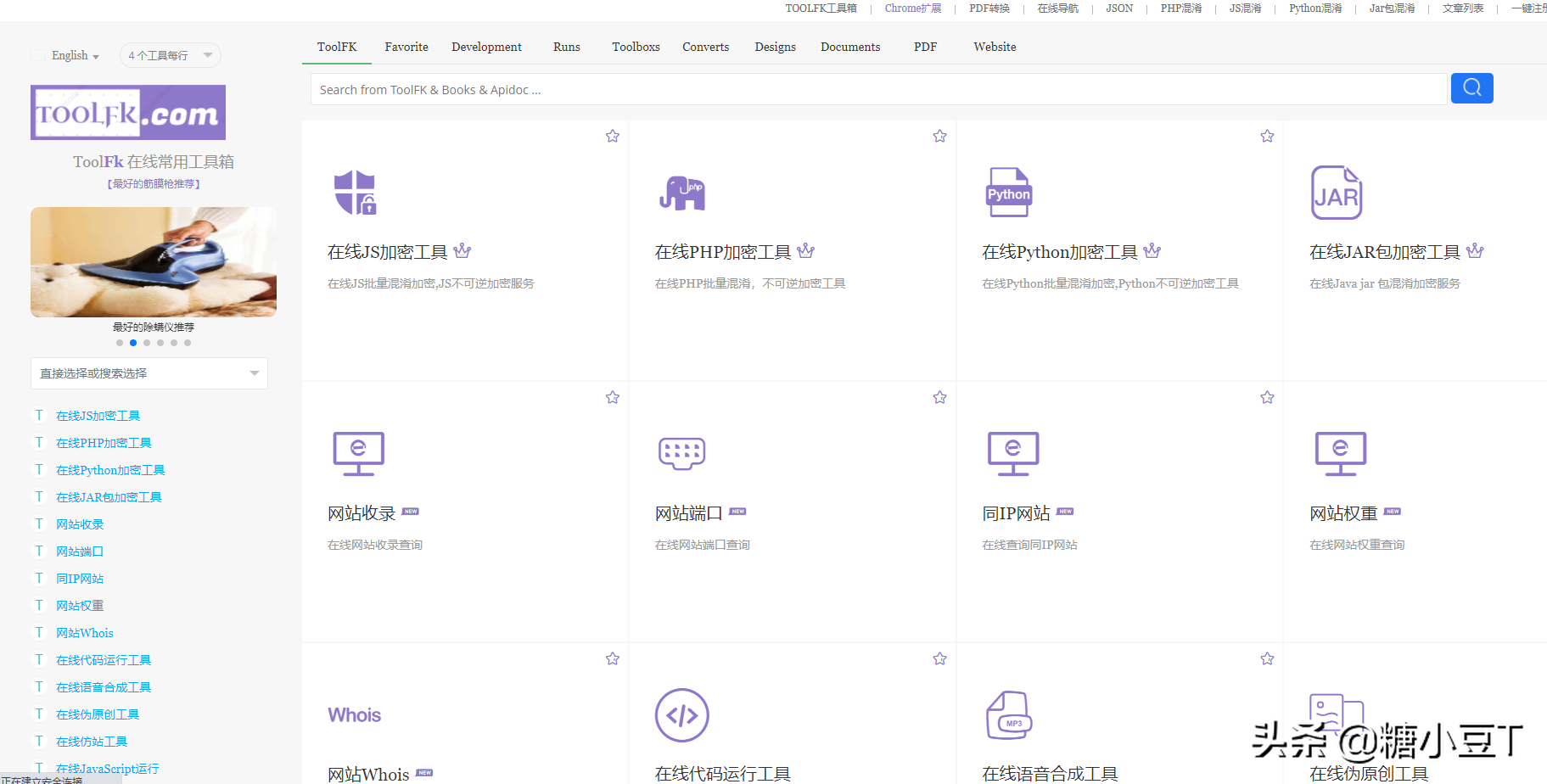The width and height of the screenshot is (1547, 784).
Task: Click the 网站端口 keyboard icon
Action: point(682,454)
